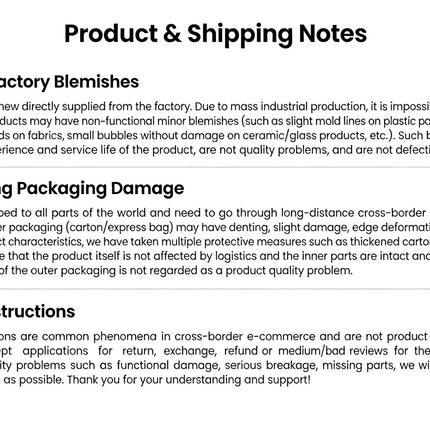Click the line mentioning mass industrial production
This screenshot has width=430, height=430.
tap(215, 107)
